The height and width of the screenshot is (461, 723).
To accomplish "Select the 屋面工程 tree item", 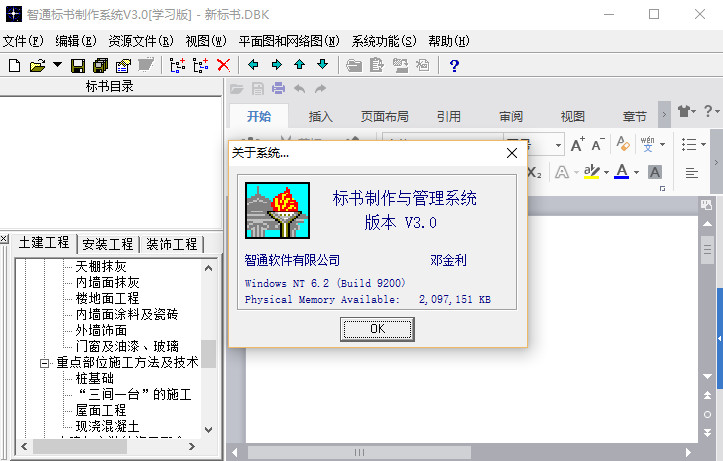I will (x=101, y=410).
